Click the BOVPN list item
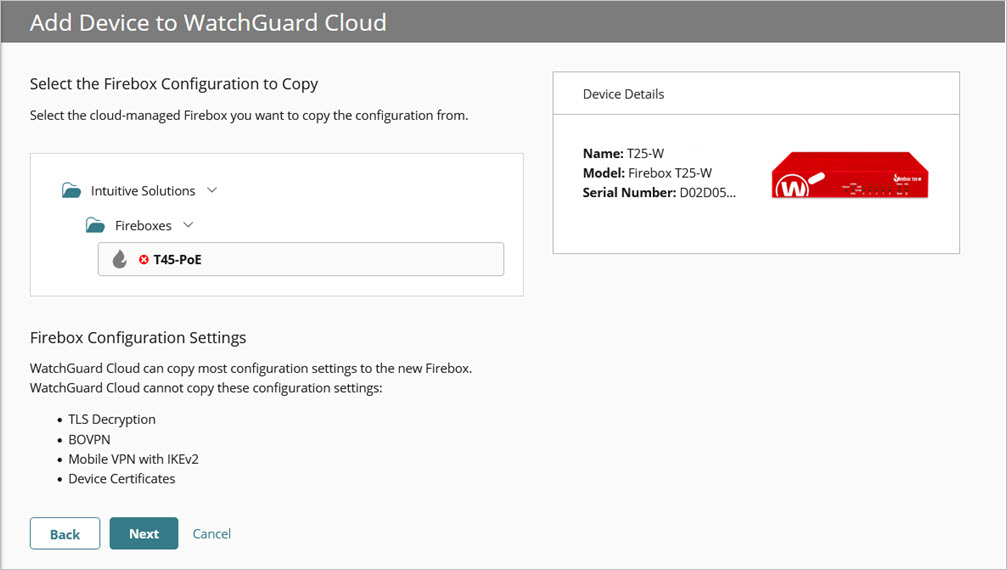The image size is (1007, 570). [89, 440]
